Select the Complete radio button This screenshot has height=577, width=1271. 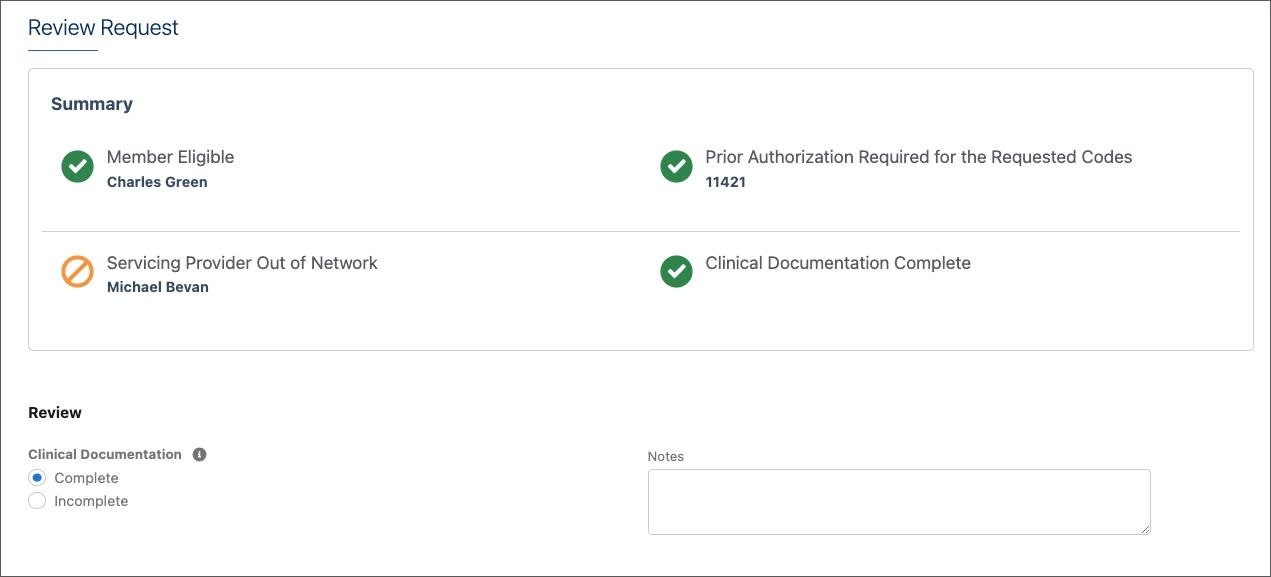click(37, 478)
